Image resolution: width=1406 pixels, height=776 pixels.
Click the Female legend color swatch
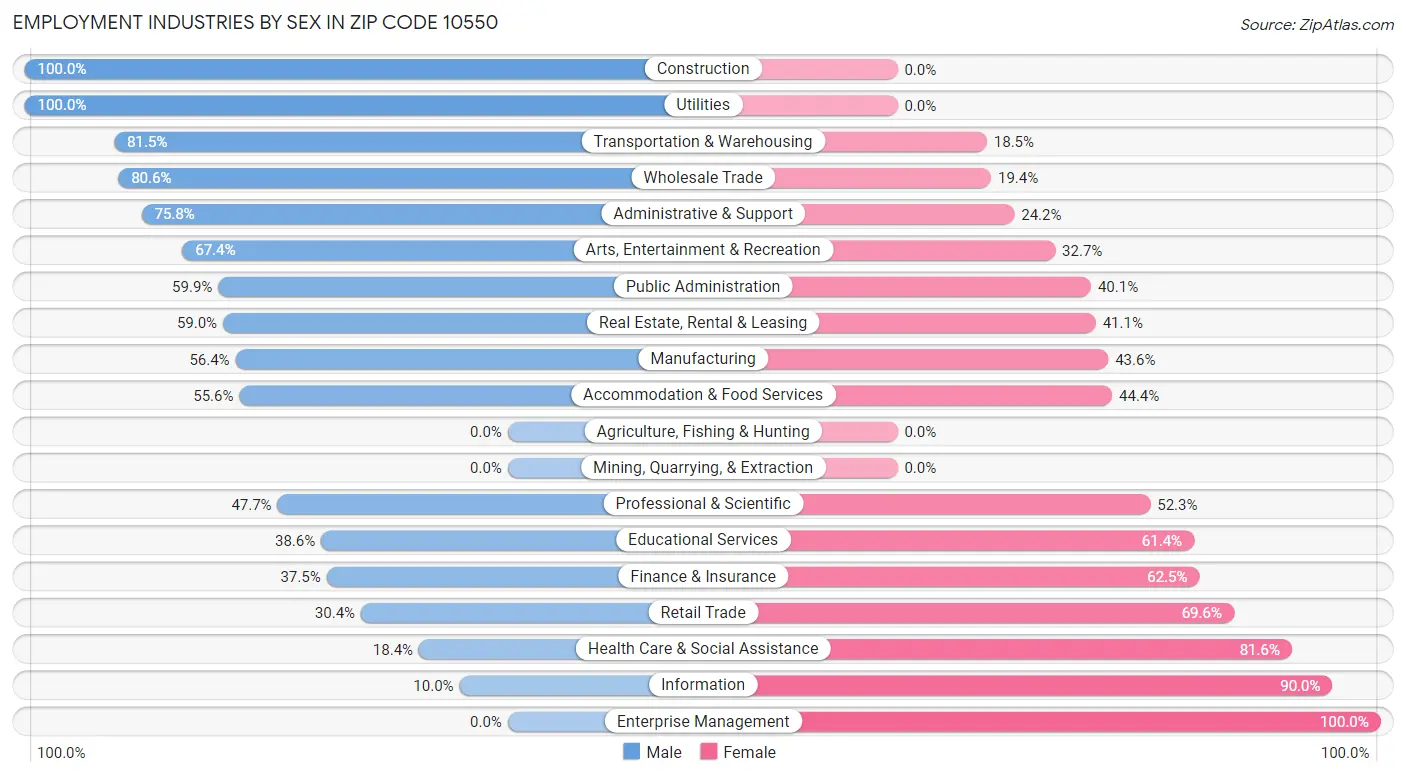click(709, 752)
